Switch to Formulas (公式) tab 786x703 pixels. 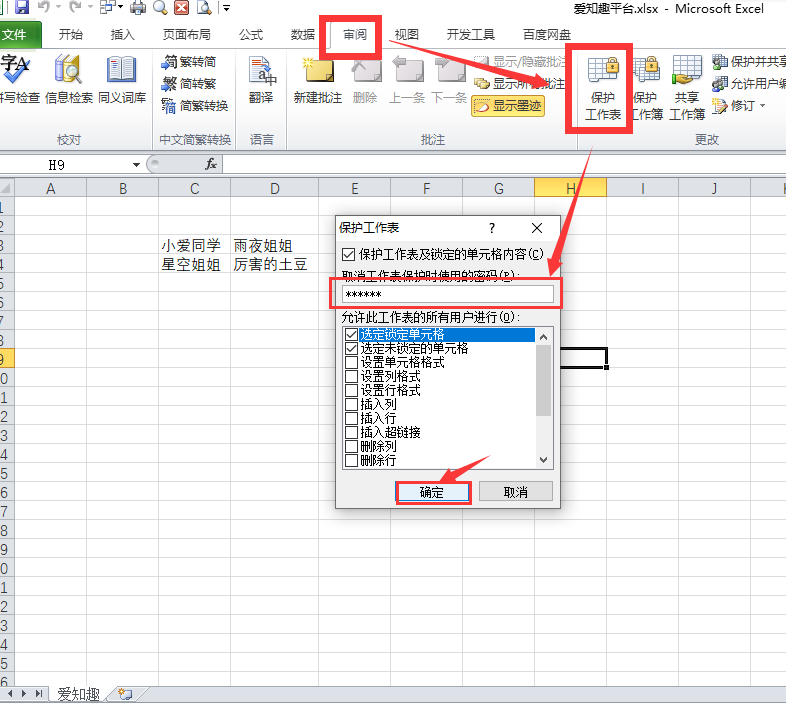point(251,35)
